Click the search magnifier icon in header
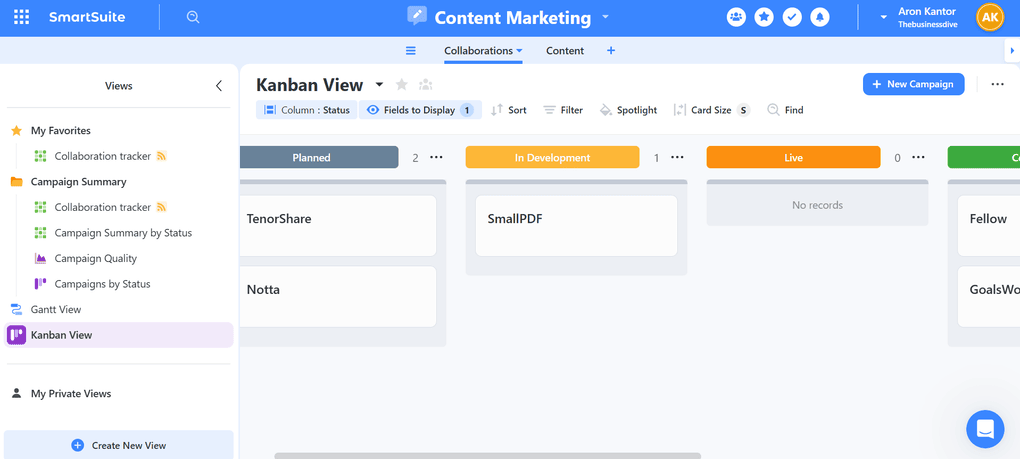This screenshot has height=459, width=1020. coord(193,18)
